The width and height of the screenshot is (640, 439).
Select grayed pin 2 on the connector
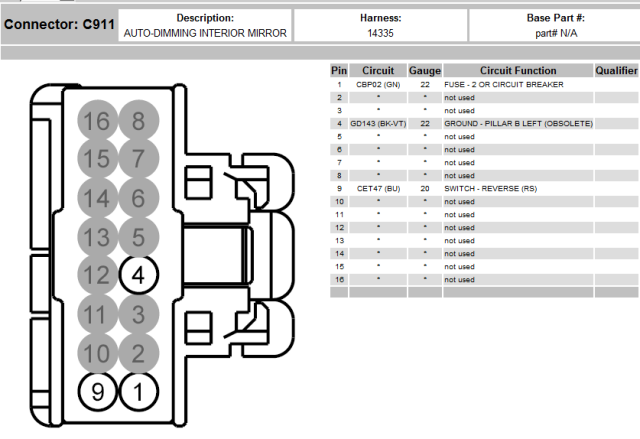coord(138,353)
